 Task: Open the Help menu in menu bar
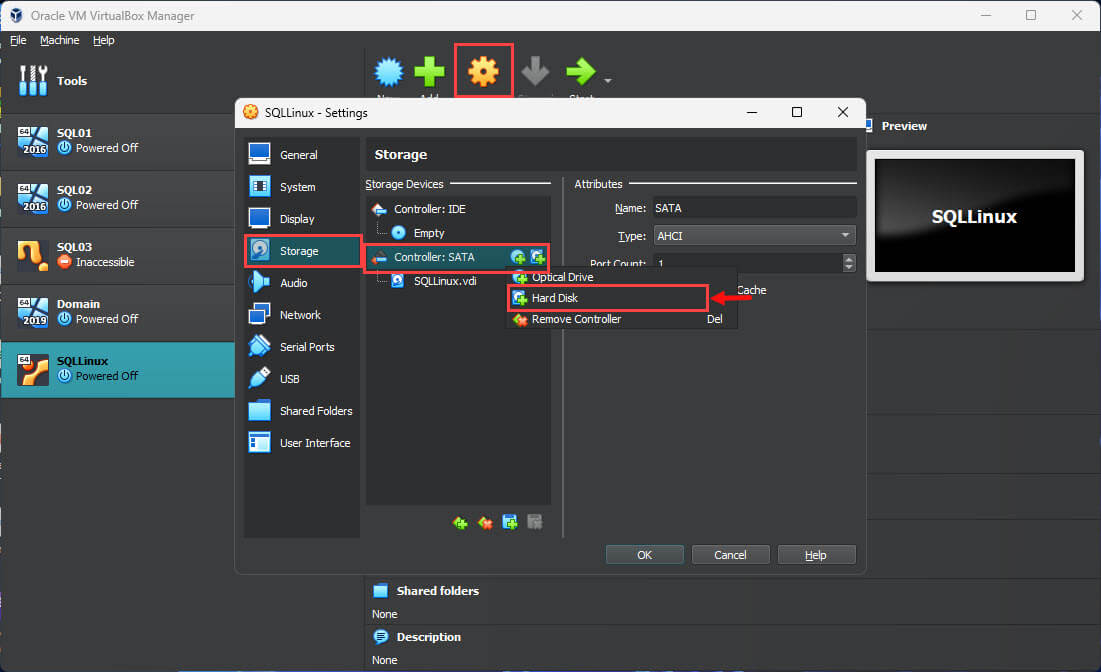103,40
